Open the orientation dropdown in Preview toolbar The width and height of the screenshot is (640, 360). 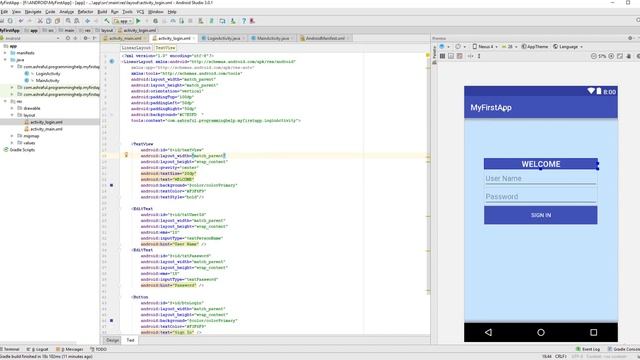[460, 47]
